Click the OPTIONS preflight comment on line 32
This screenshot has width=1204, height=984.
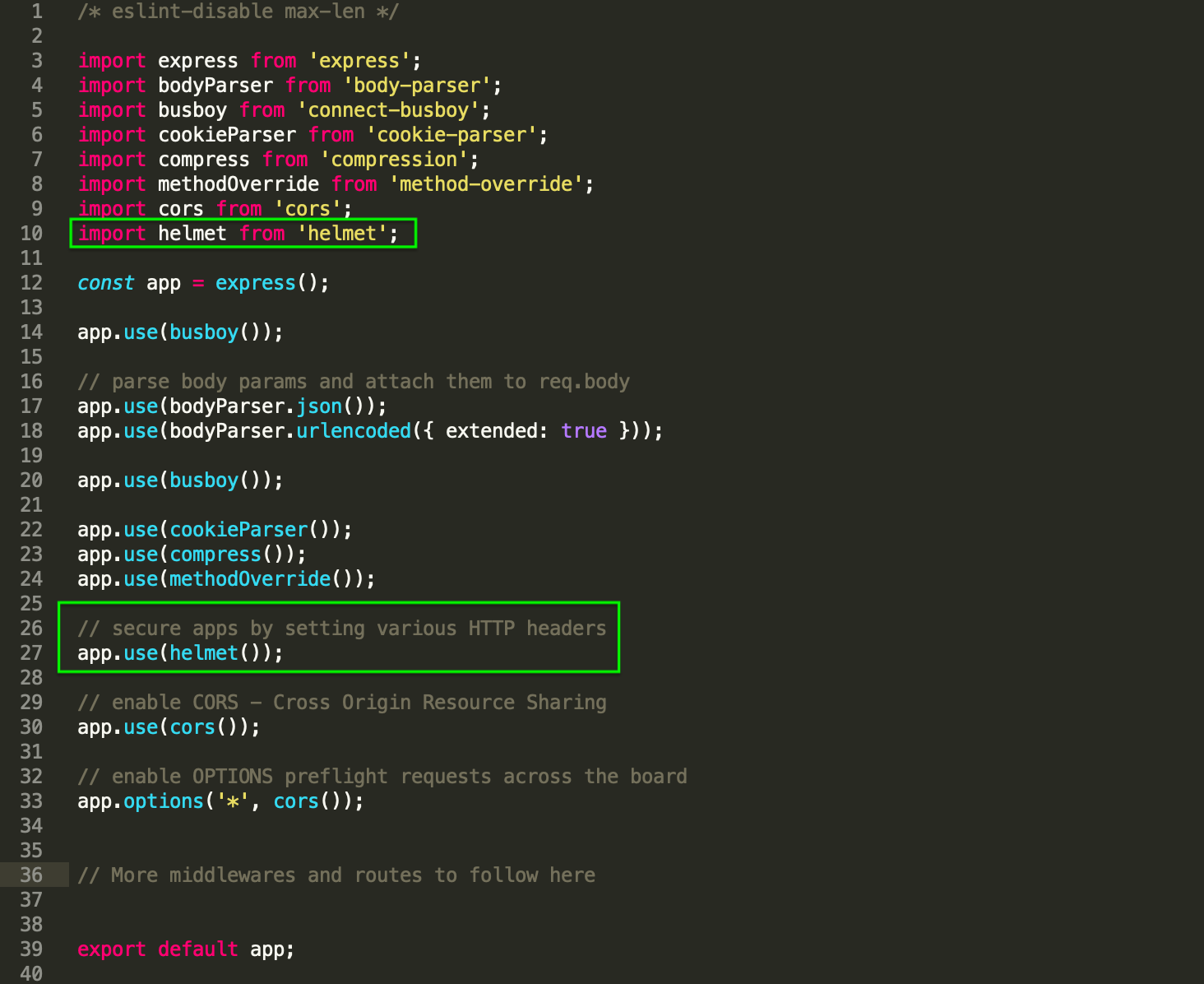coord(382,776)
